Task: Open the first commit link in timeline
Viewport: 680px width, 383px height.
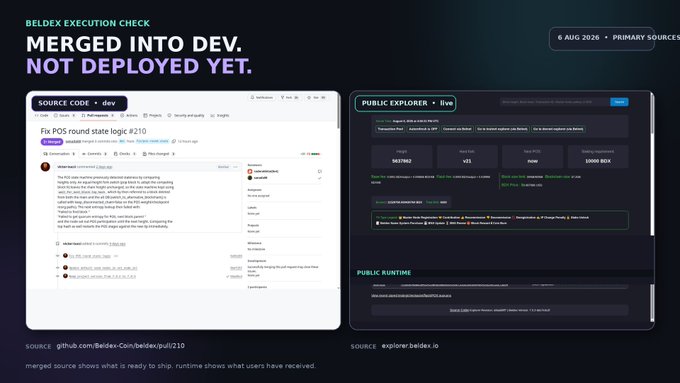Action: tap(90, 256)
